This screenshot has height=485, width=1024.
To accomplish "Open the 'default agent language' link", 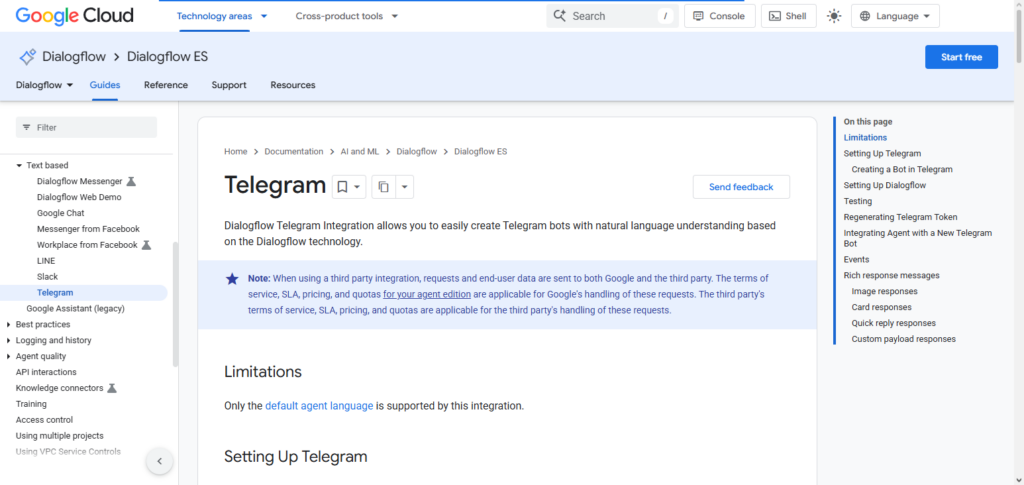I will pos(319,405).
